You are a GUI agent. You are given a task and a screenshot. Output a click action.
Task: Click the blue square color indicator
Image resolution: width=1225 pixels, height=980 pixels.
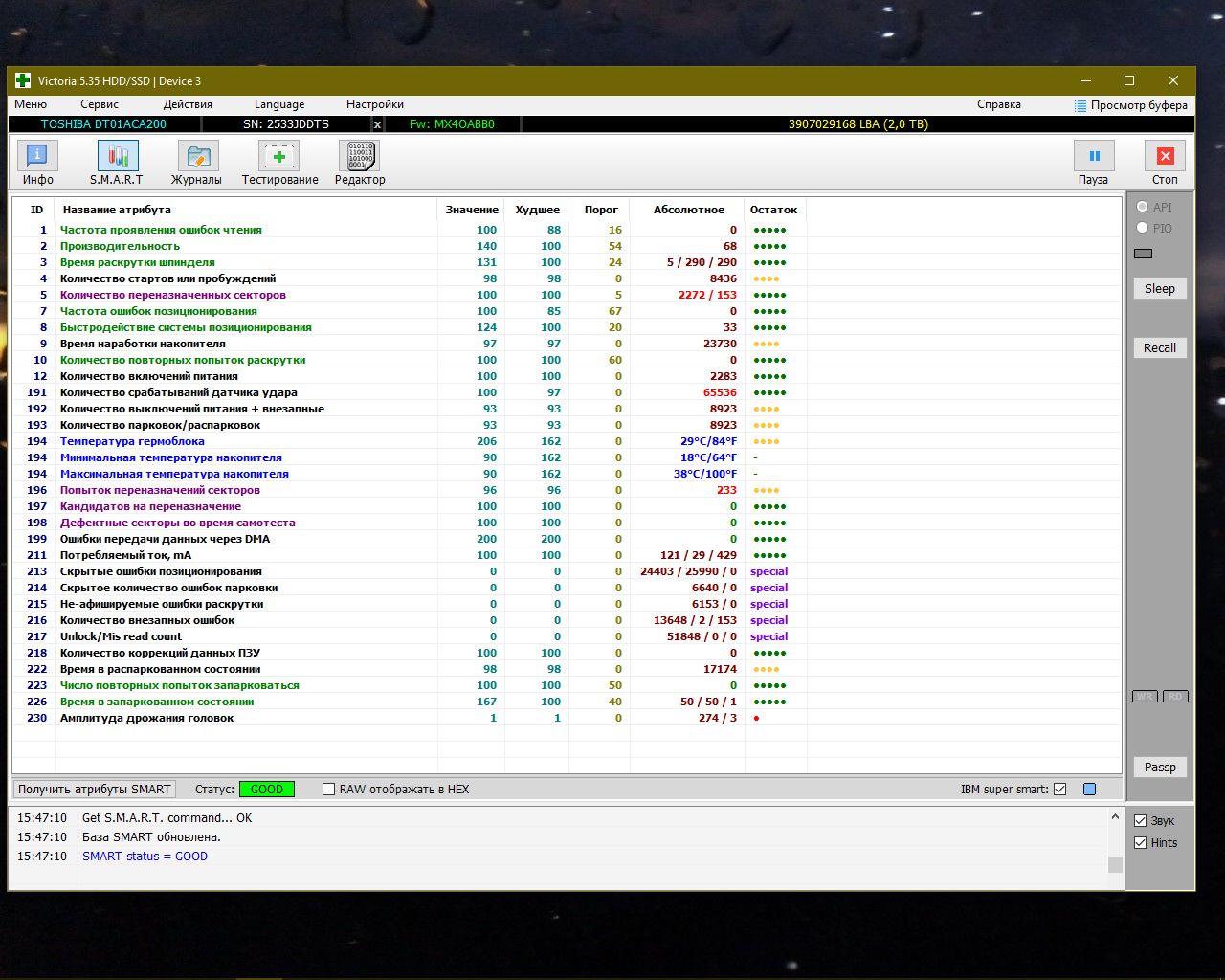point(1089,790)
